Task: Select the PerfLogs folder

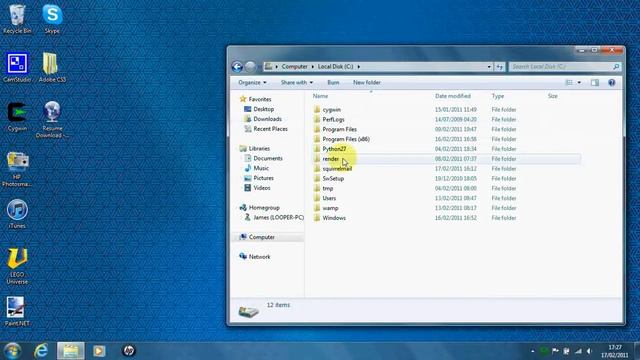Action: click(333, 120)
